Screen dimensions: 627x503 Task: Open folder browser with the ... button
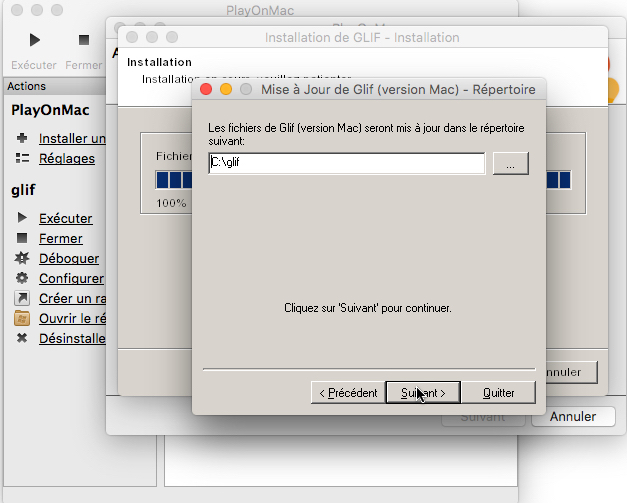click(x=510, y=164)
